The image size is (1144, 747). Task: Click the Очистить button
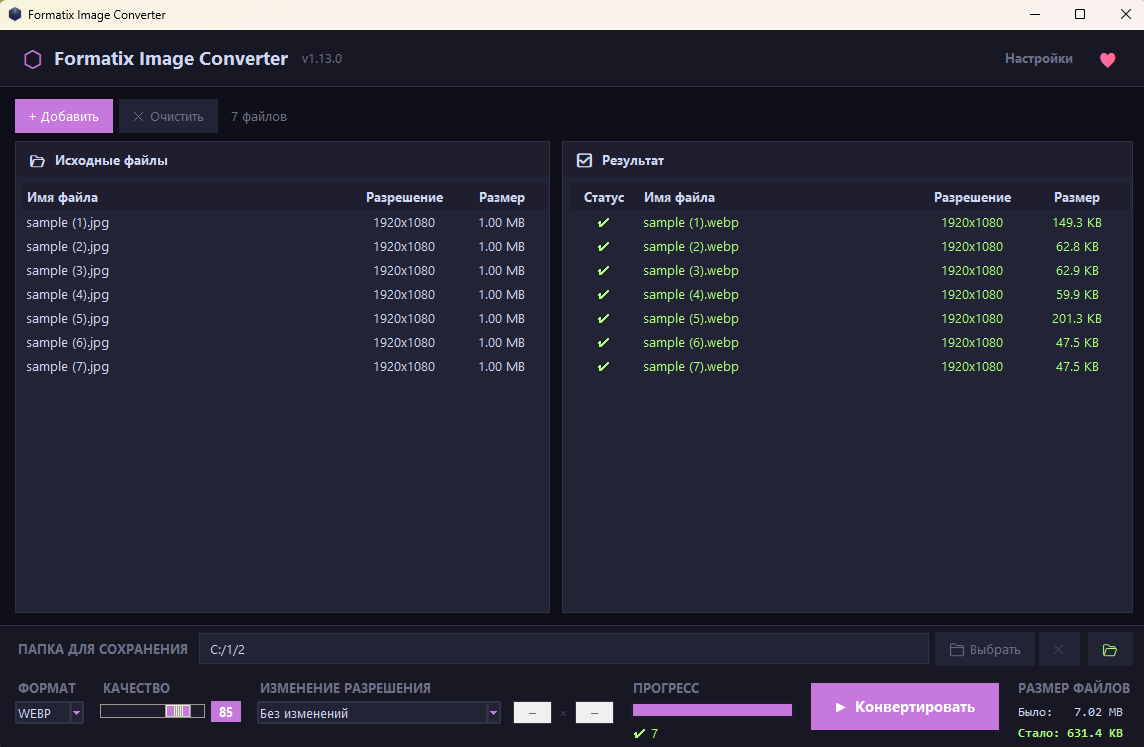pos(169,116)
